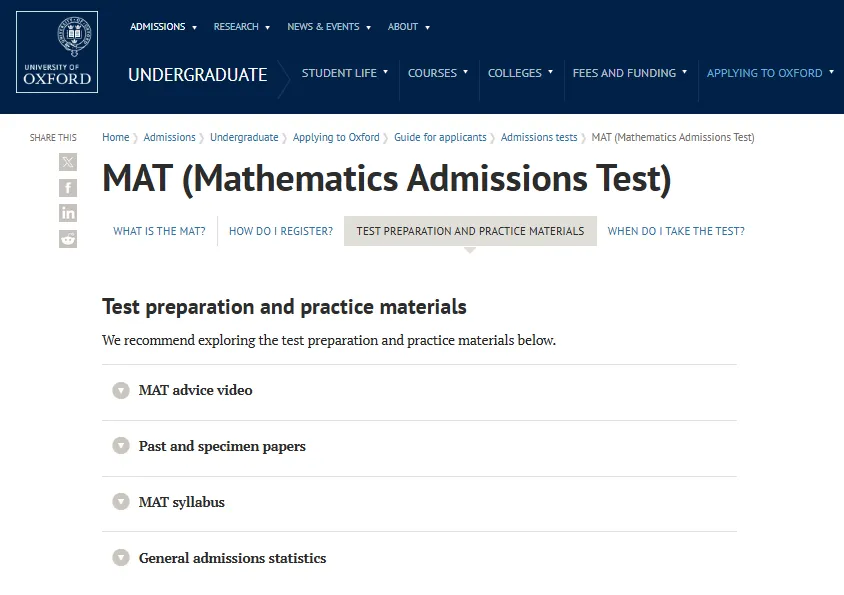Go to the Undergraduate section heading
The height and width of the screenshot is (595, 844).
198,74
